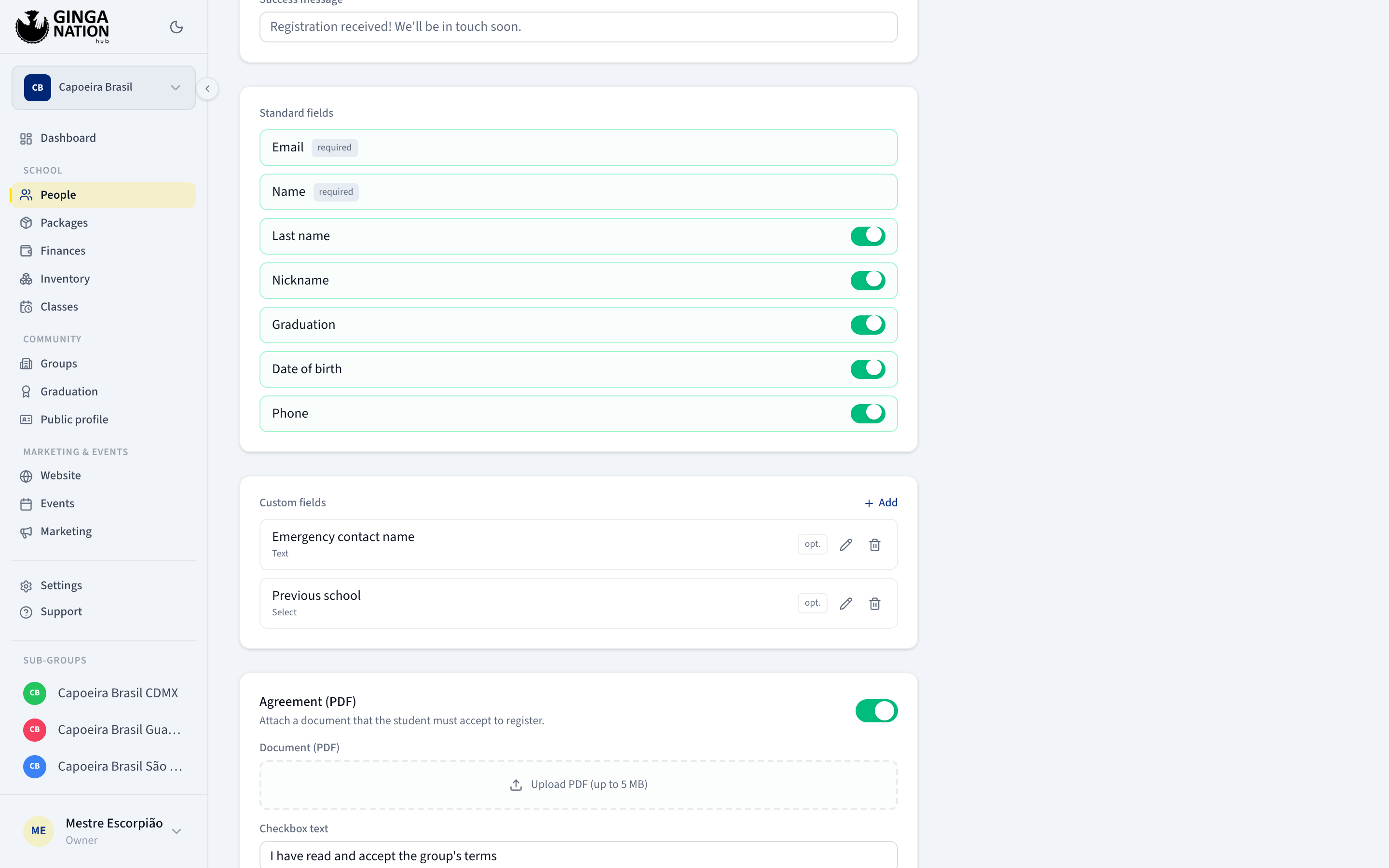Click opt. badge for Previous school
Viewport: 1389px width, 868px height.
tap(812, 603)
